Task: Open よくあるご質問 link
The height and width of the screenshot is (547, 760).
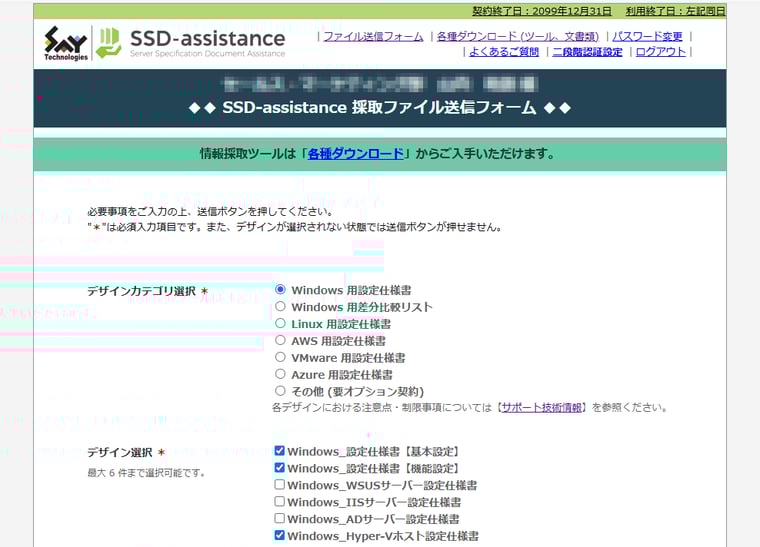Action: click(x=504, y=52)
